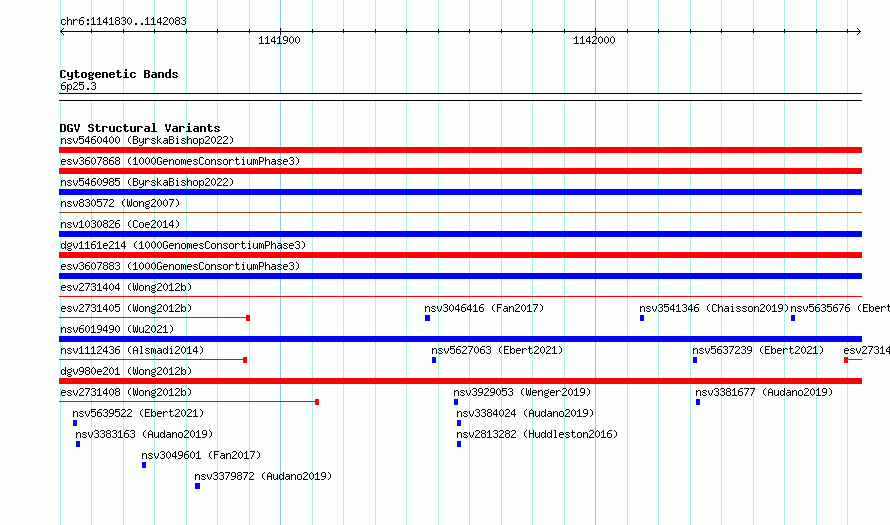890x525 pixels.
Task: Open nsv3046416 (Fan2017) label
Action: (x=484, y=308)
